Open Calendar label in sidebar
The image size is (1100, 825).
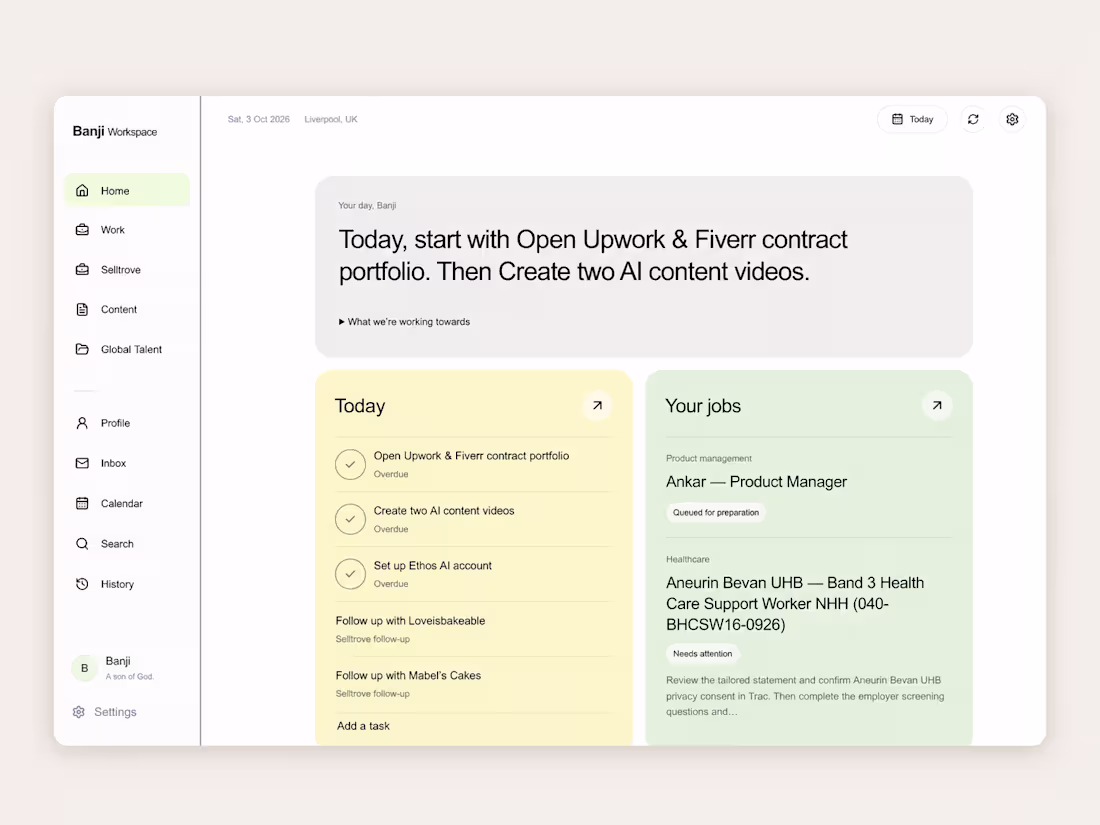click(x=121, y=503)
